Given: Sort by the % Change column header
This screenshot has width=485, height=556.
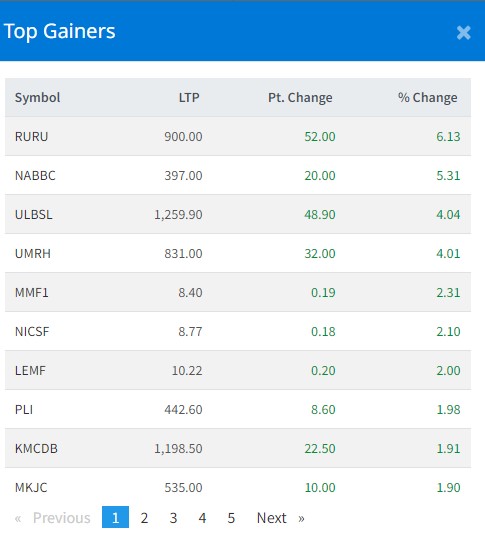Looking at the screenshot, I should tap(428, 98).
